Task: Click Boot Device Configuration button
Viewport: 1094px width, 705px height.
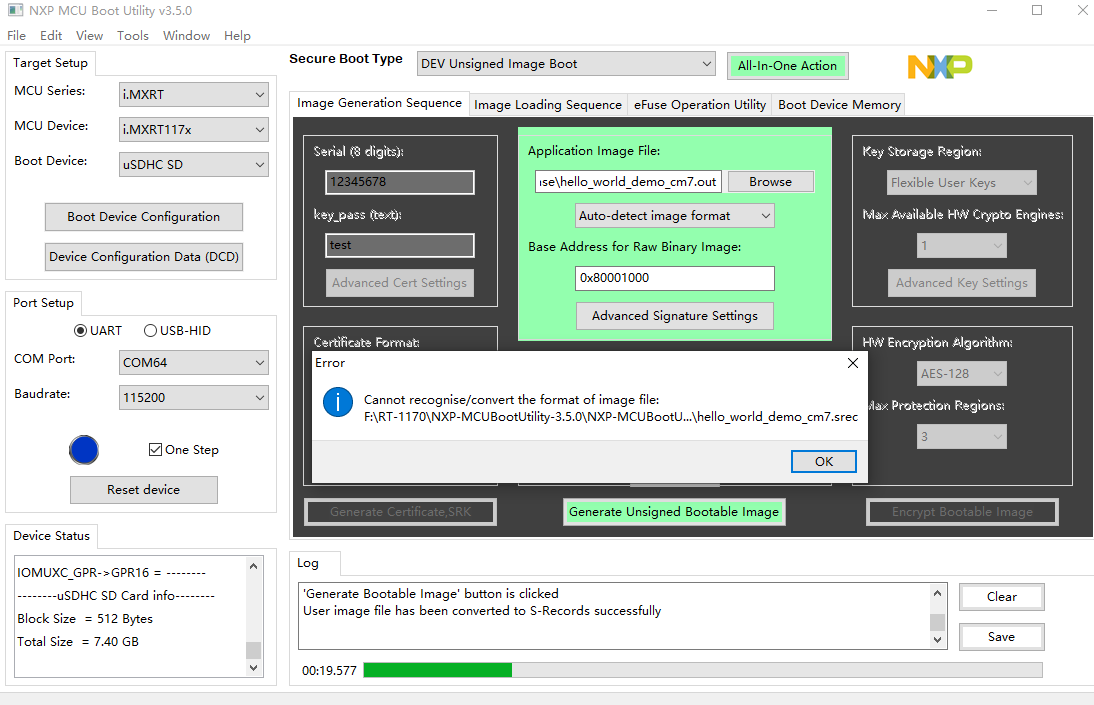Action: [x=144, y=217]
